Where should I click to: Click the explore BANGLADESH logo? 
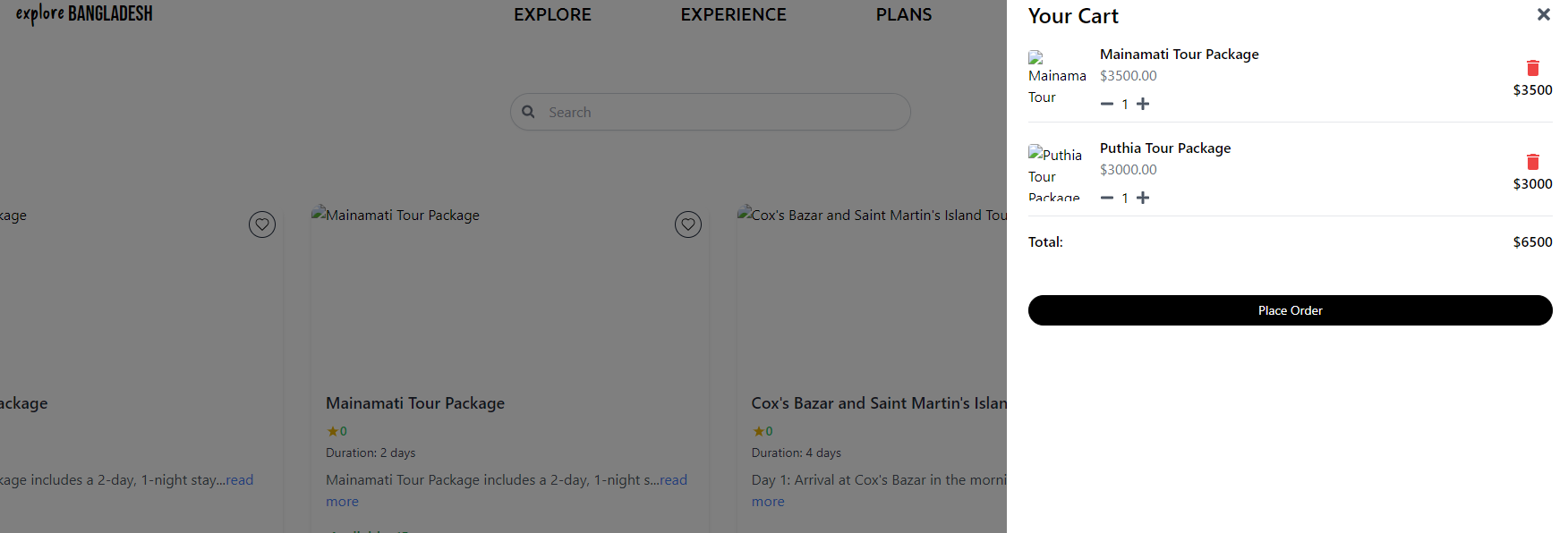(84, 14)
